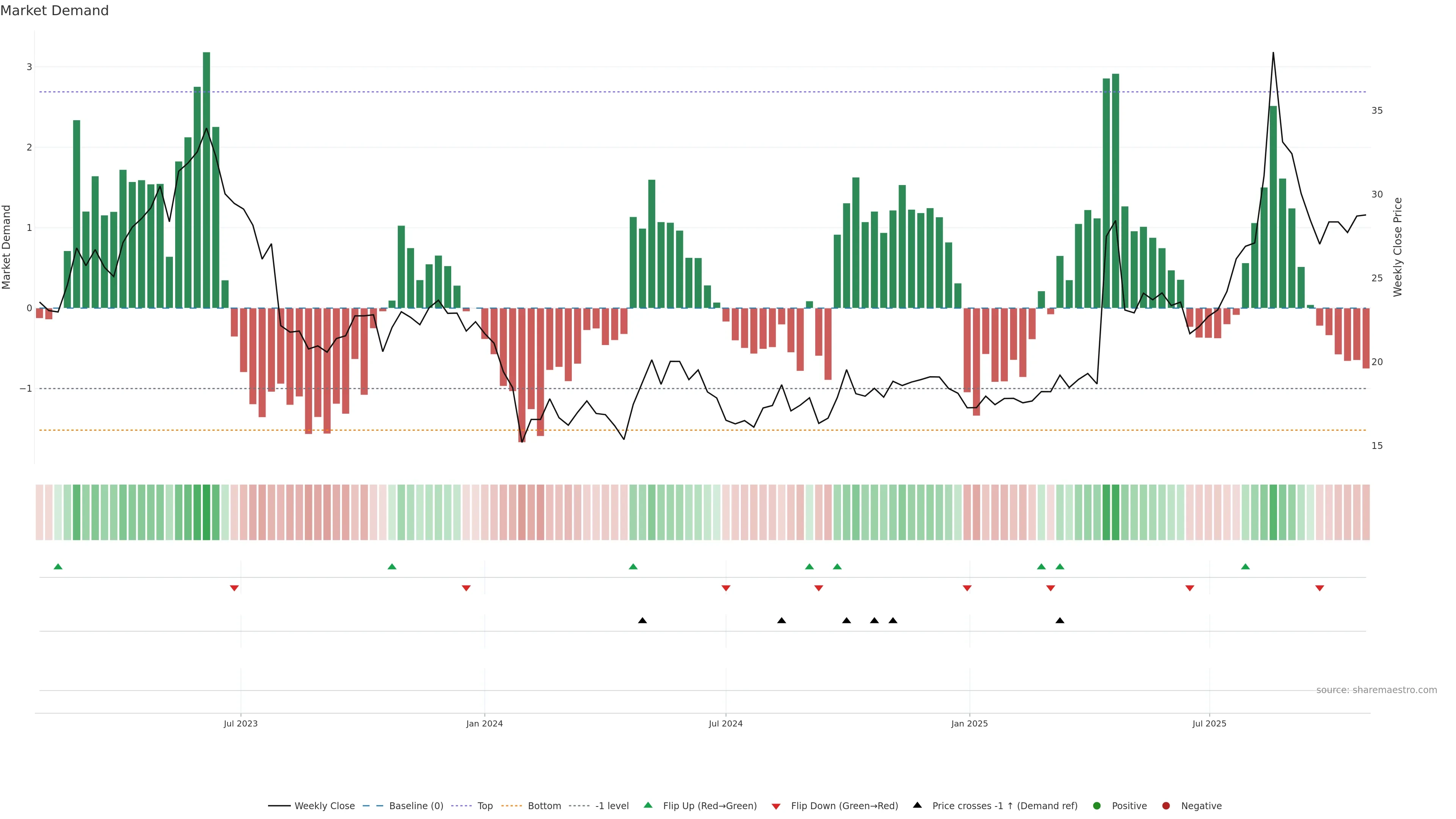
Task: Click the Flip Down red triangle legend icon
Action: point(776,806)
